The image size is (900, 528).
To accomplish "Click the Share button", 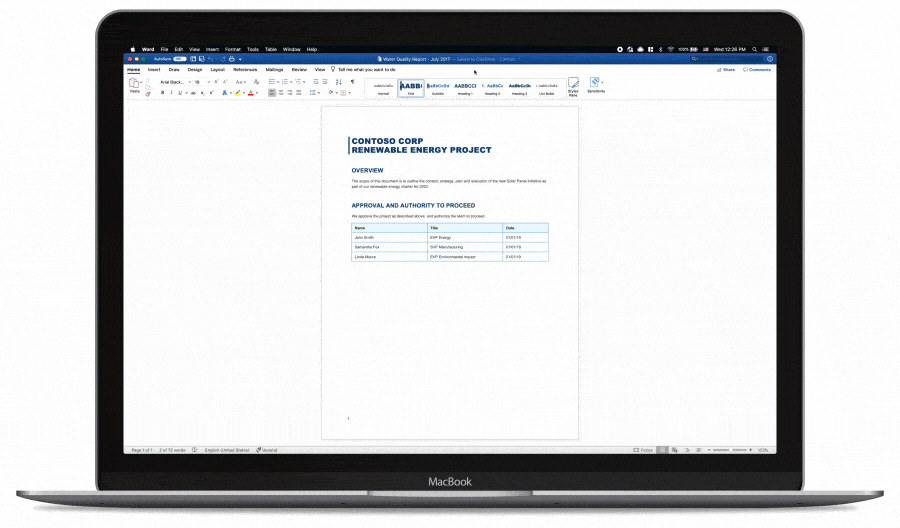I will 726,70.
